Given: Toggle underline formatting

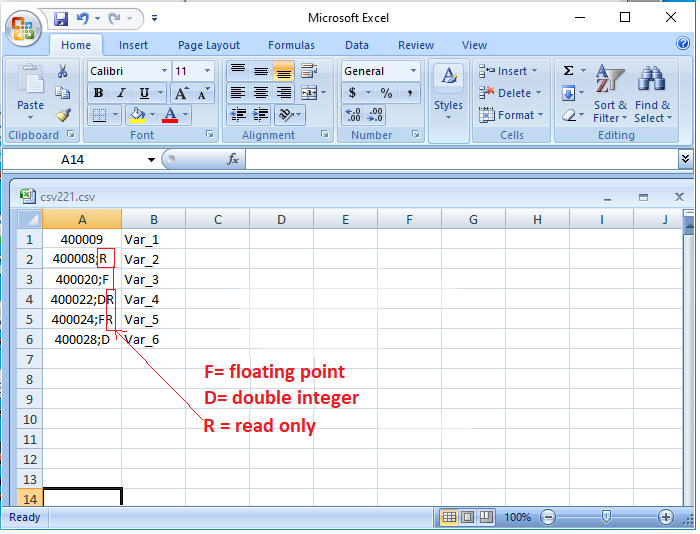Looking at the screenshot, I should point(144,93).
